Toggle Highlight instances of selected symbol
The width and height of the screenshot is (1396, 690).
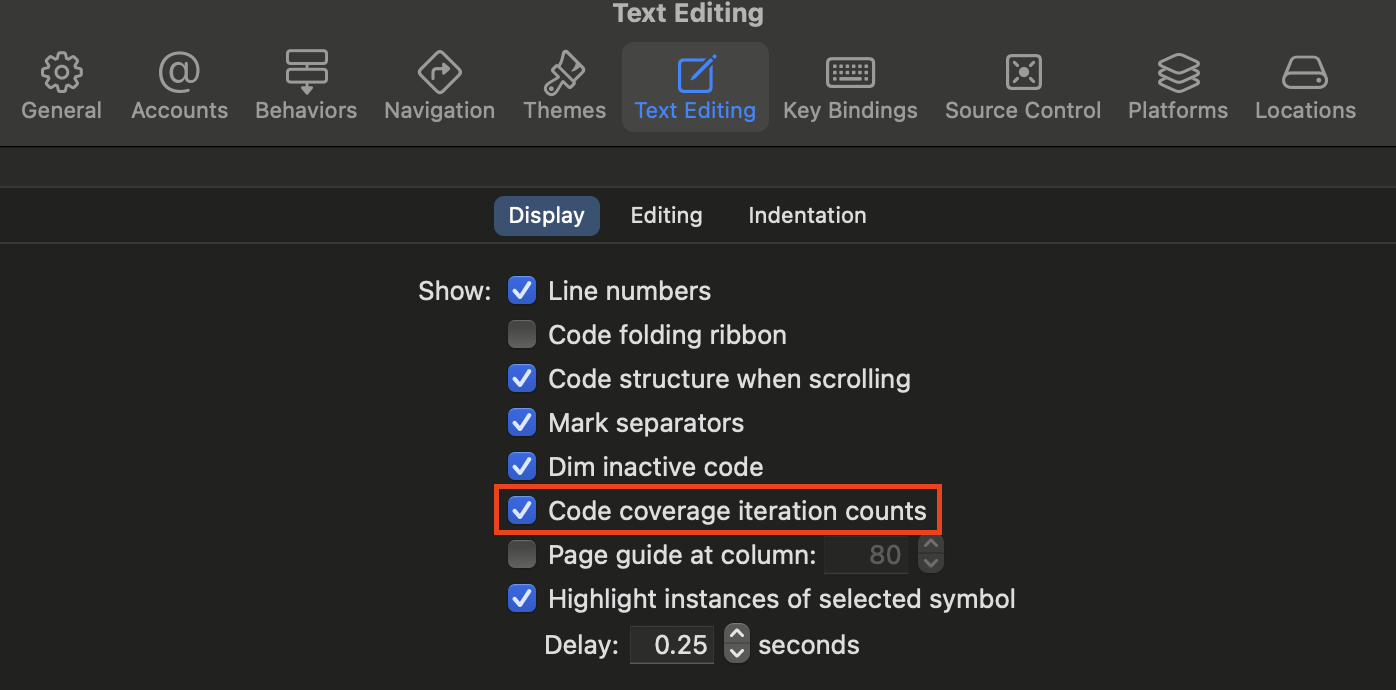522,599
